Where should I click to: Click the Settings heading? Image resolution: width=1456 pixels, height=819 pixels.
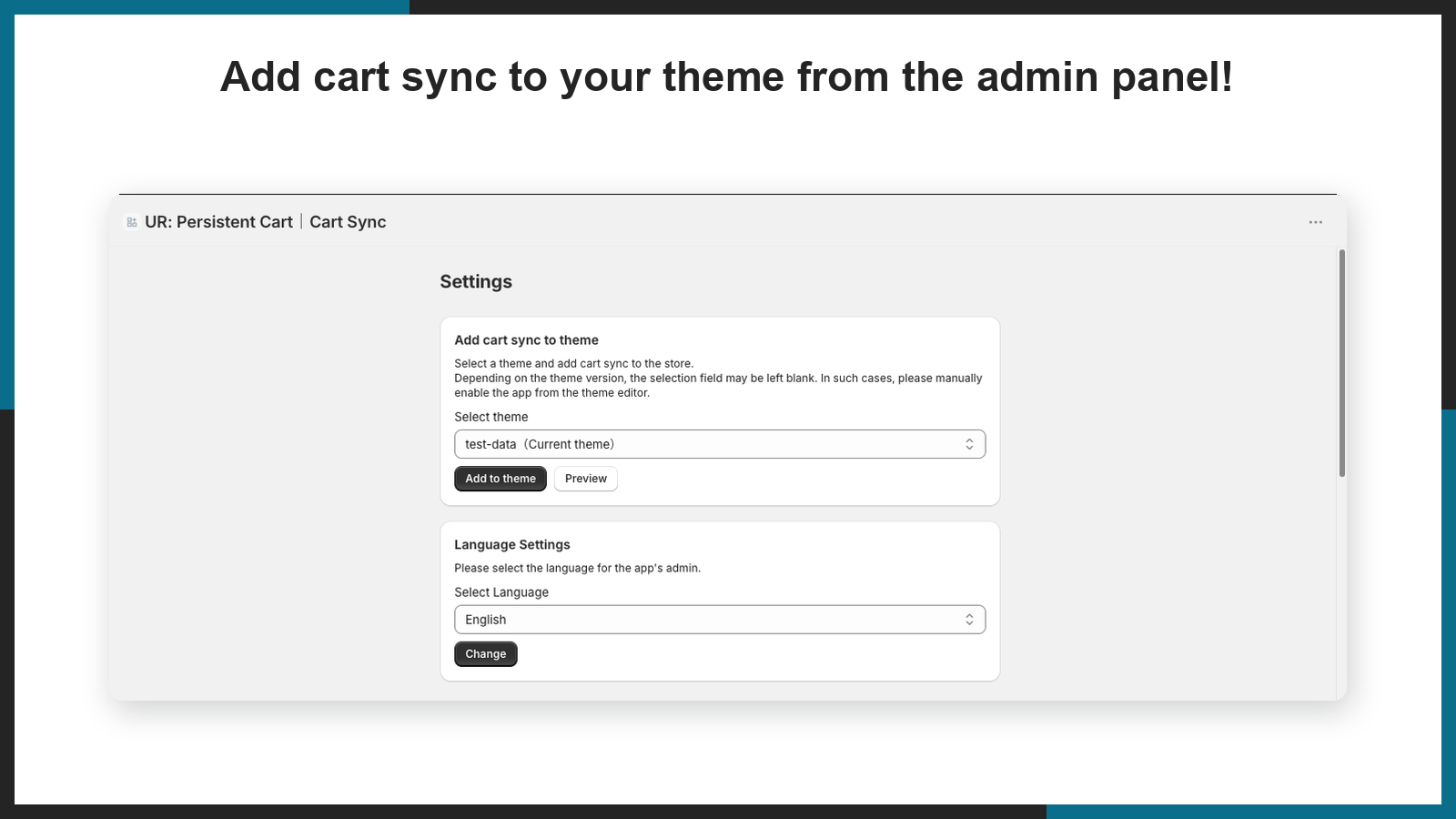pyautogui.click(x=476, y=282)
